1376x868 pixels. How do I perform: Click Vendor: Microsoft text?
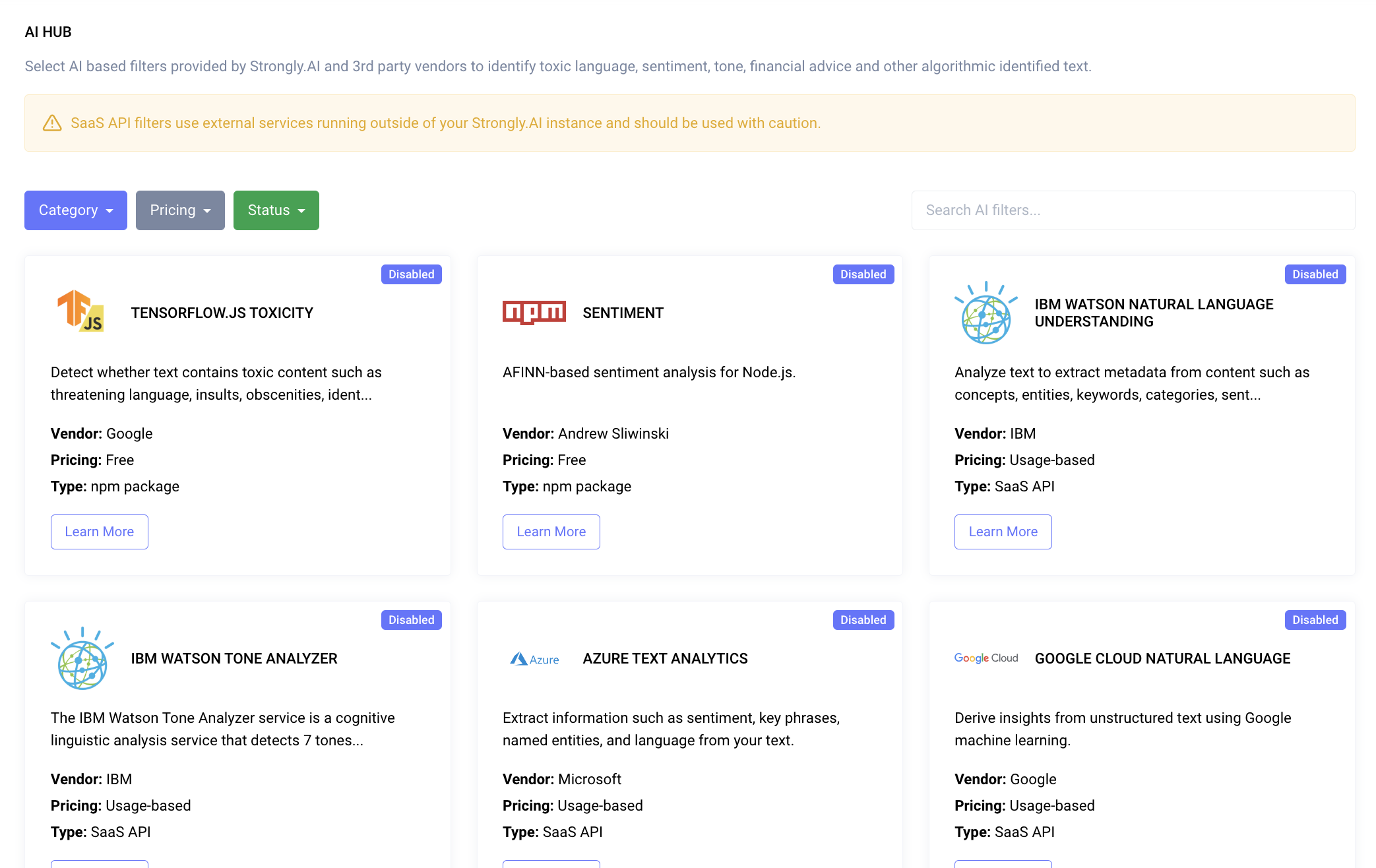pos(562,779)
